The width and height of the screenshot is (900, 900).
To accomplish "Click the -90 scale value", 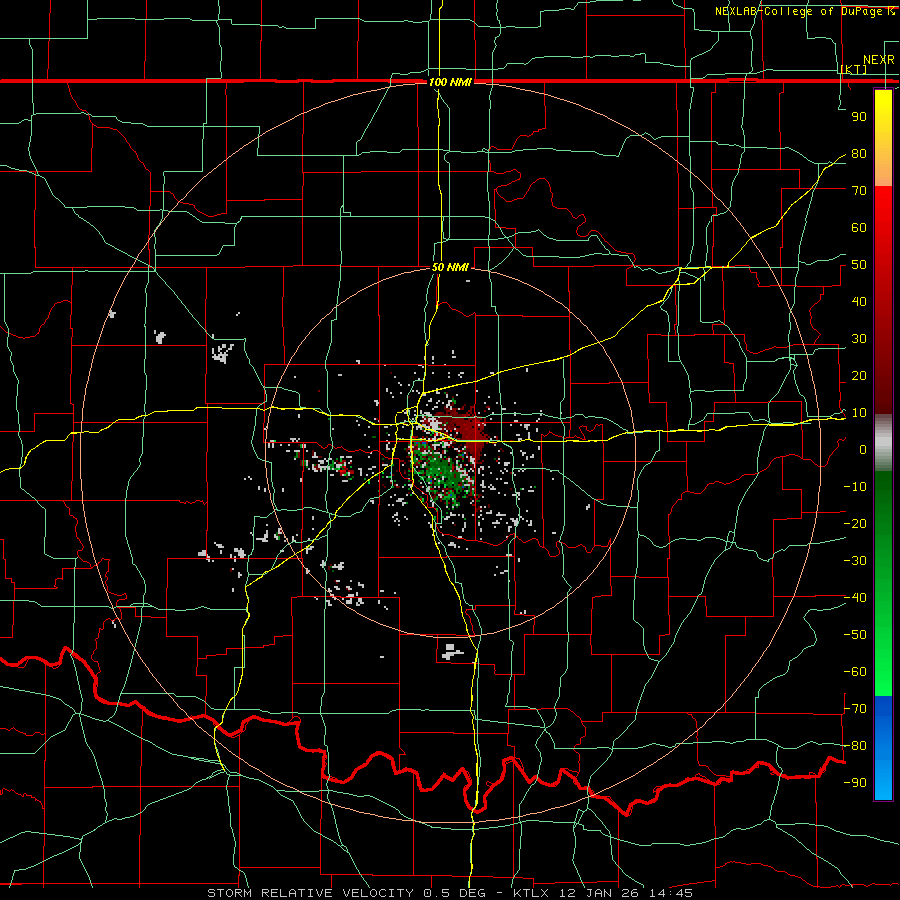I will pyautogui.click(x=855, y=783).
